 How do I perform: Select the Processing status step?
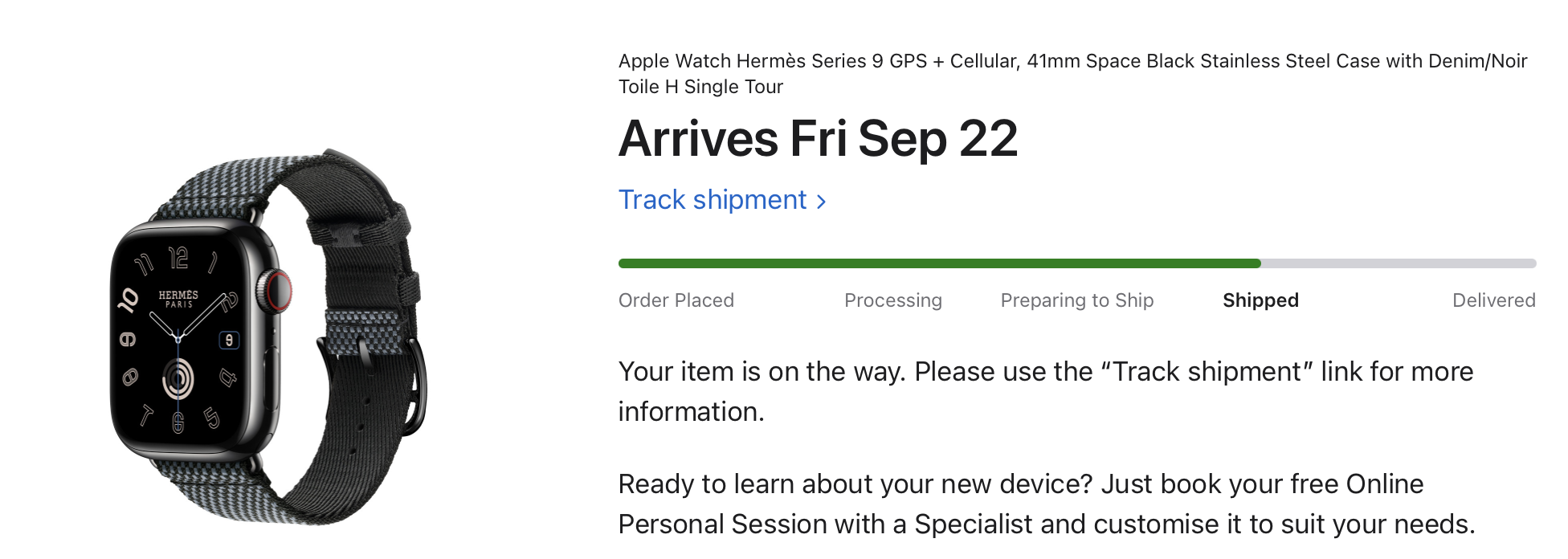point(892,300)
